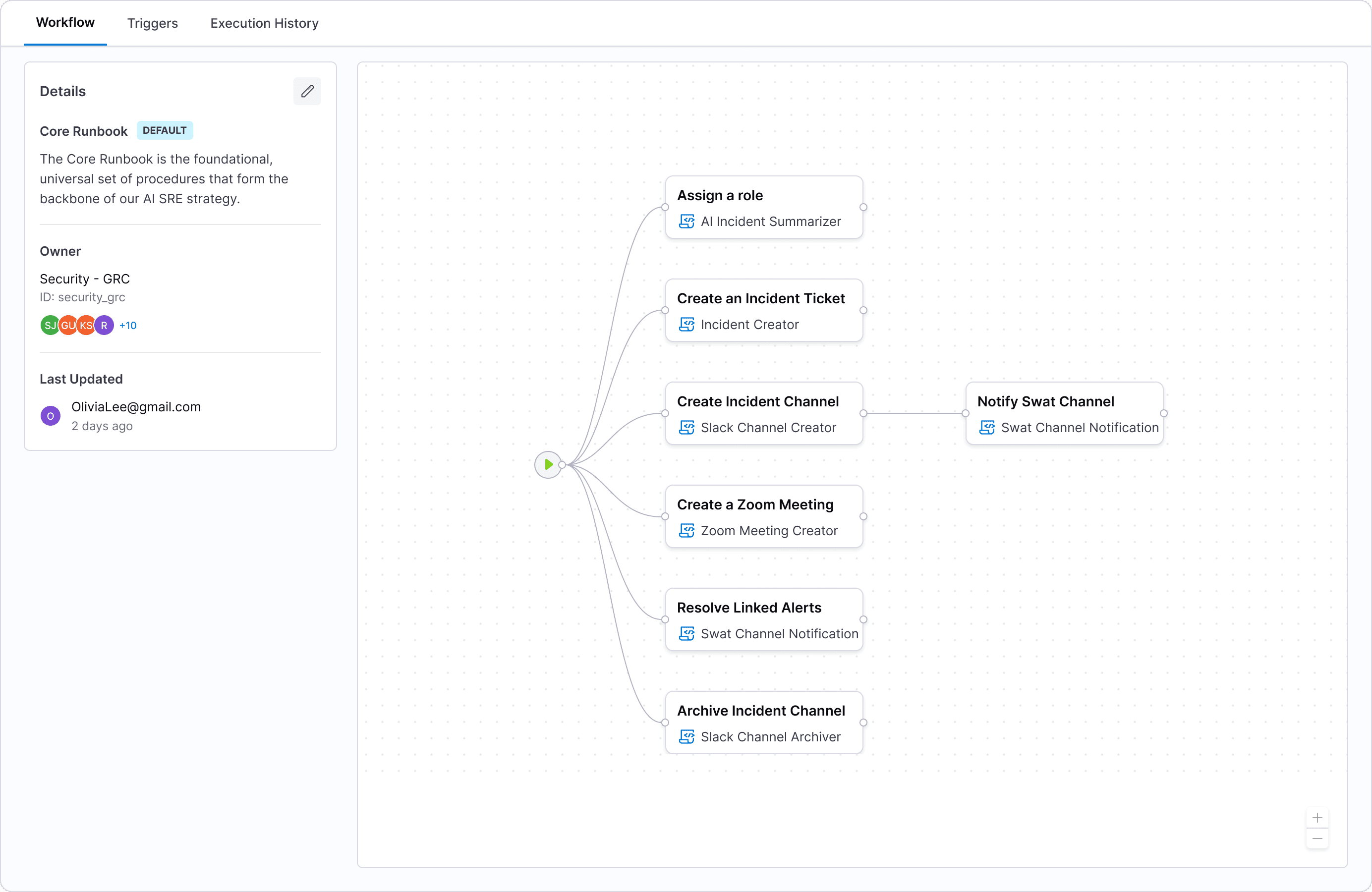Select the Notify Swat Channel node
Image resolution: width=1372 pixels, height=892 pixels.
[1064, 413]
